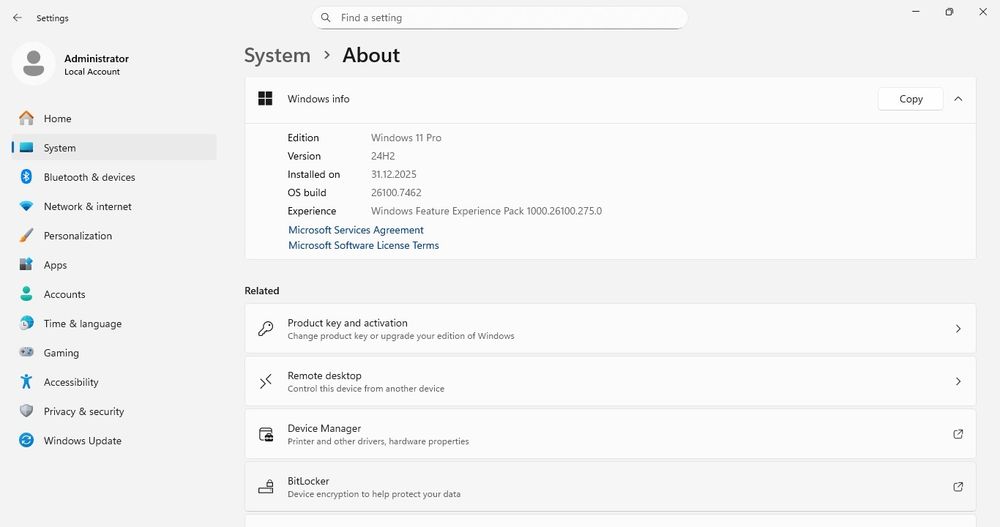Screen dimensions: 1000x527
Task: Click the version value 24H2
Action: pos(383,156)
